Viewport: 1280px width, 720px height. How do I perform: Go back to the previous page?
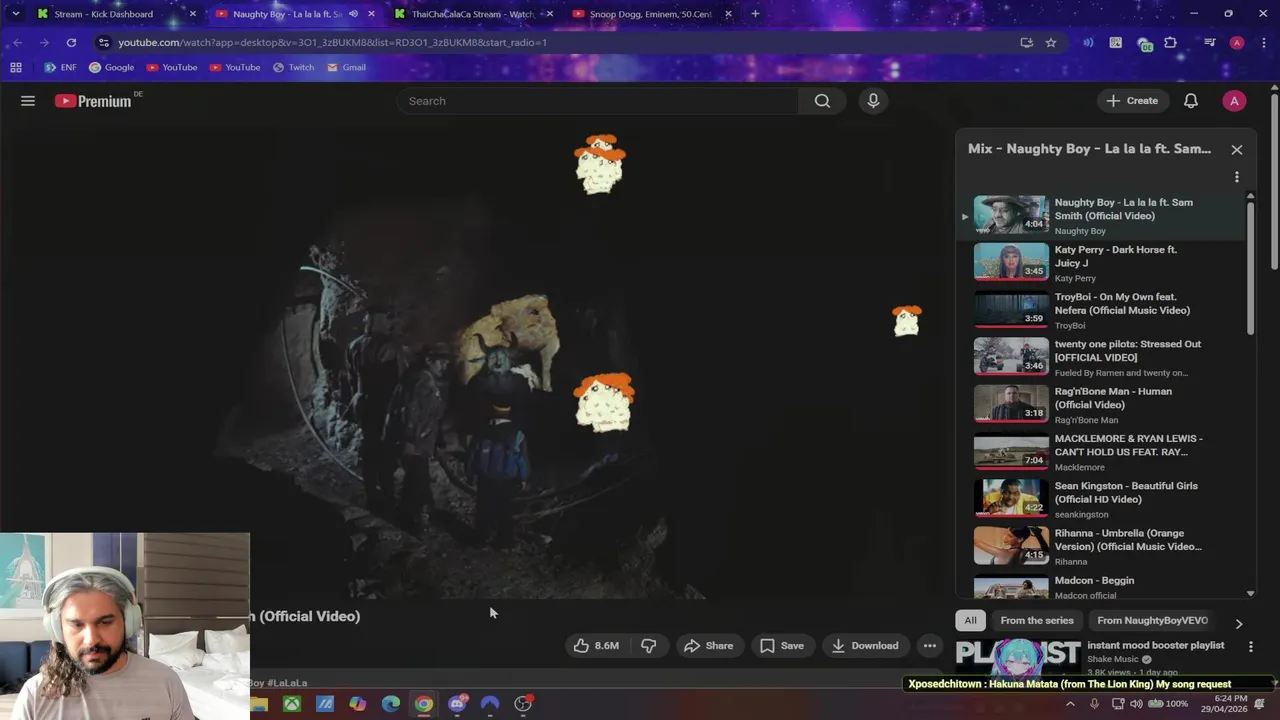[x=17, y=43]
